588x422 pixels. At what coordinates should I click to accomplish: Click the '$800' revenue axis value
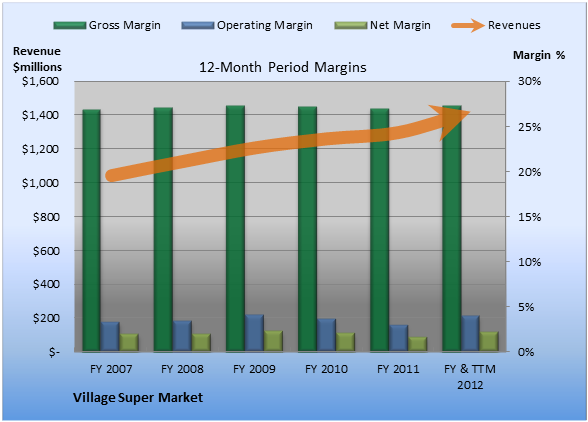pos(46,216)
